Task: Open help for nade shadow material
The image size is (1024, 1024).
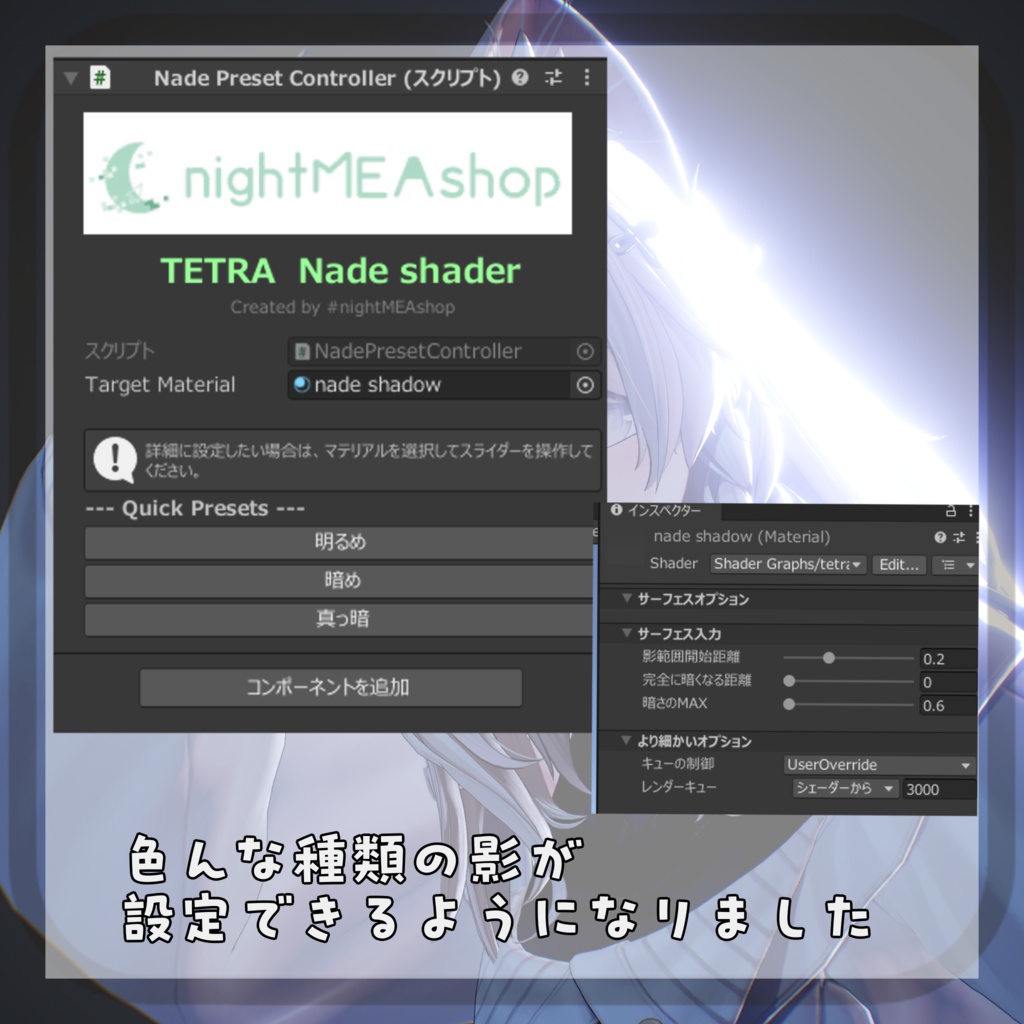Action: click(940, 537)
